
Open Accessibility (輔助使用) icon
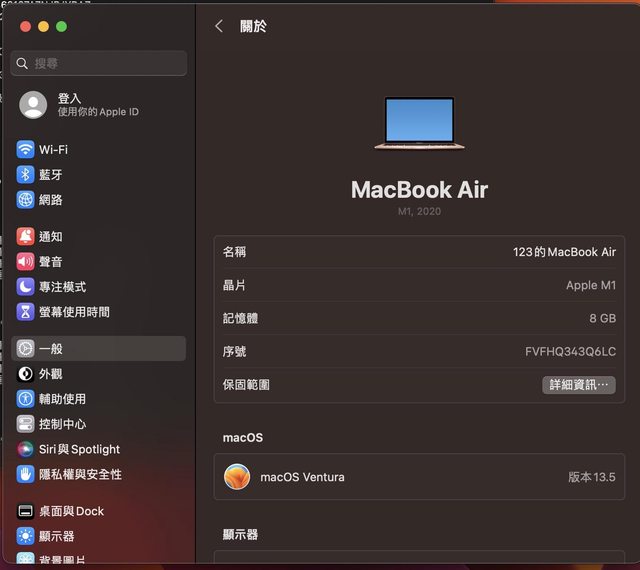pyautogui.click(x=26, y=399)
